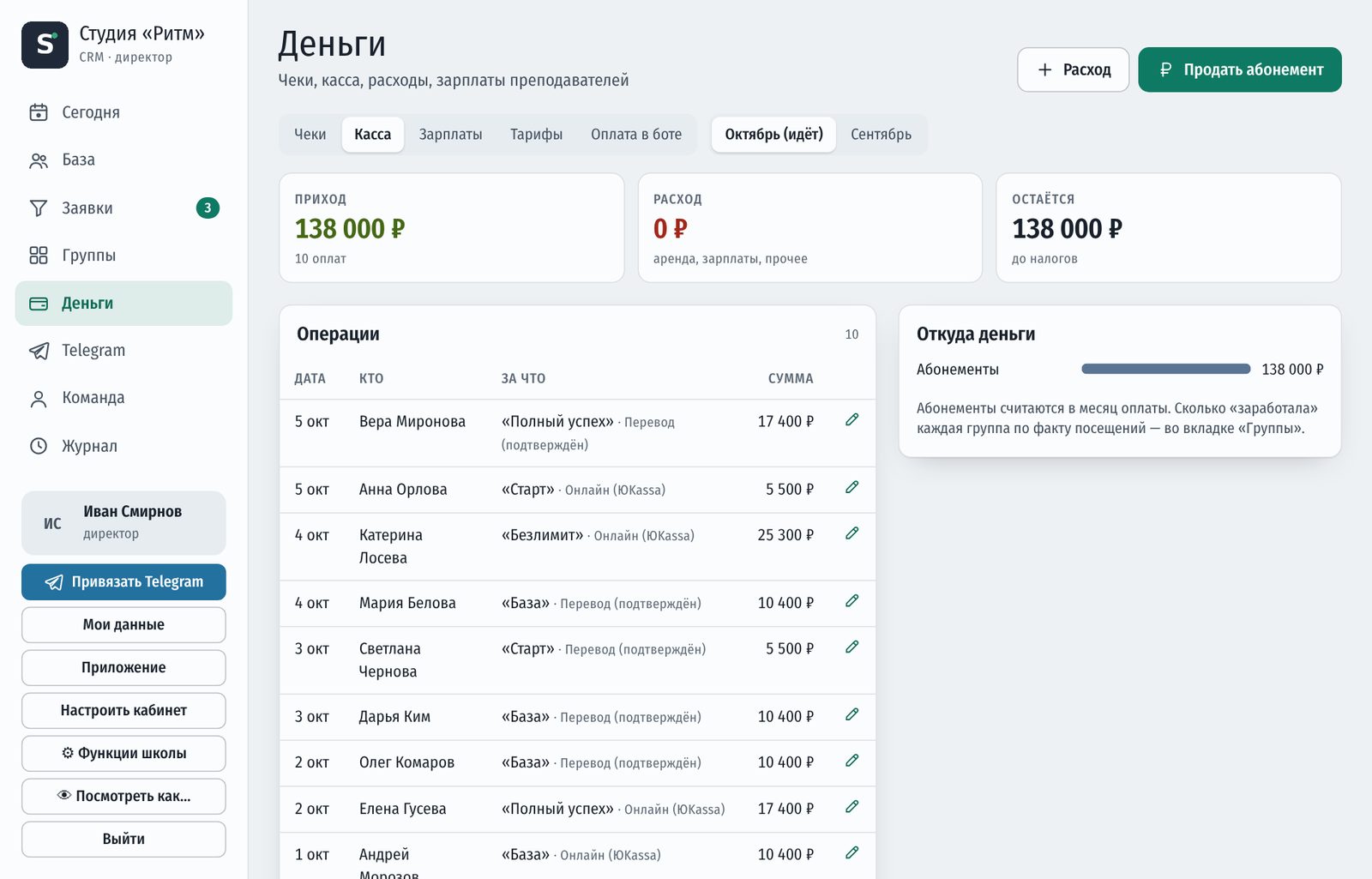Click the Иван Смирнов profile card
The height and width of the screenshot is (879, 1372).
[x=123, y=522]
